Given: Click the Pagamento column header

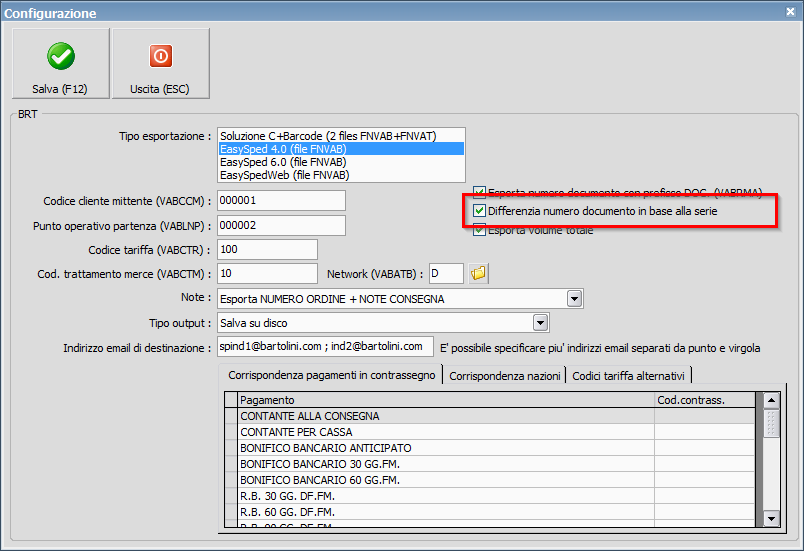Looking at the screenshot, I should click(x=446, y=400).
